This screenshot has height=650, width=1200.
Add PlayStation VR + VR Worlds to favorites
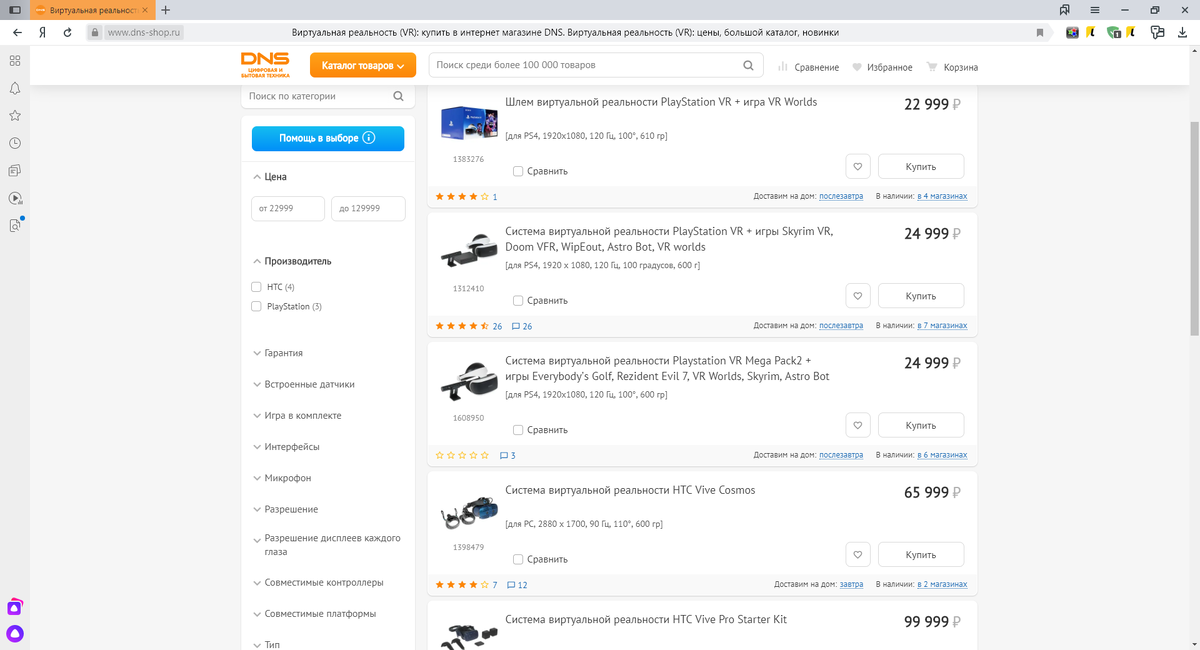point(858,166)
